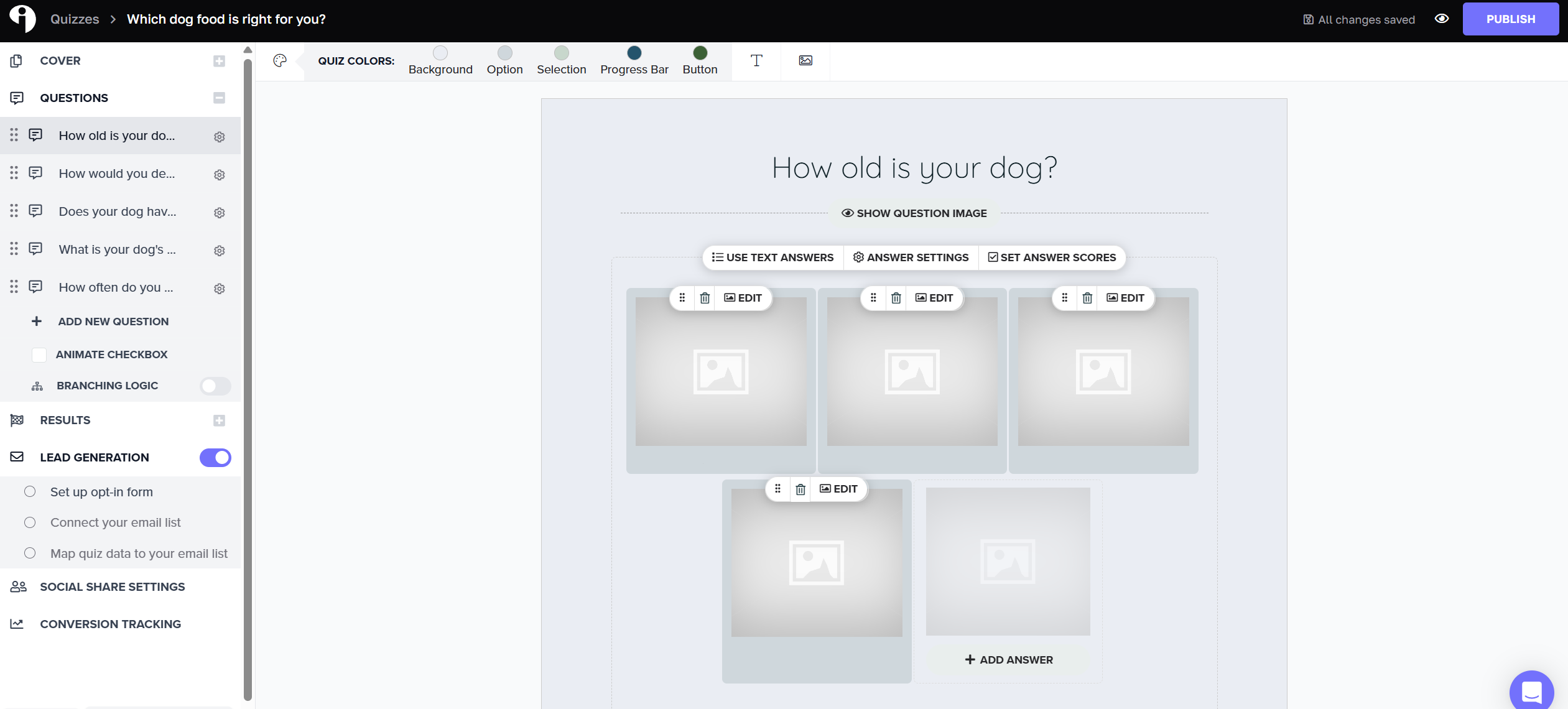This screenshot has height=709, width=1568.
Task: Open the quiz colors palette icon
Action: pos(279,60)
